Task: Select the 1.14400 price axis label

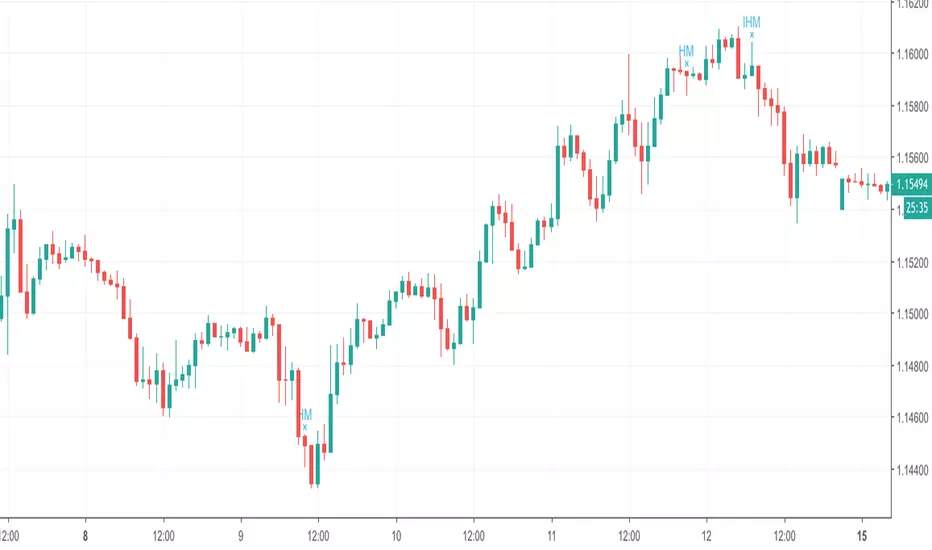Action: 912,471
